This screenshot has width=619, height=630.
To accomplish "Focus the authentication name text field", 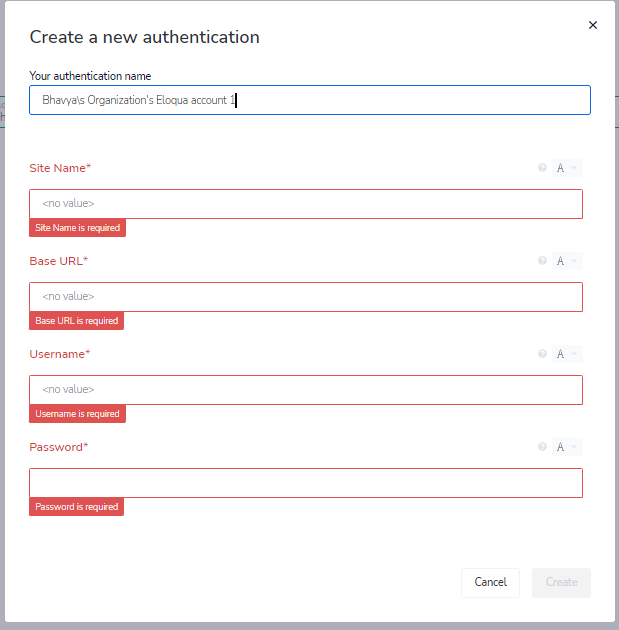I will 310,100.
